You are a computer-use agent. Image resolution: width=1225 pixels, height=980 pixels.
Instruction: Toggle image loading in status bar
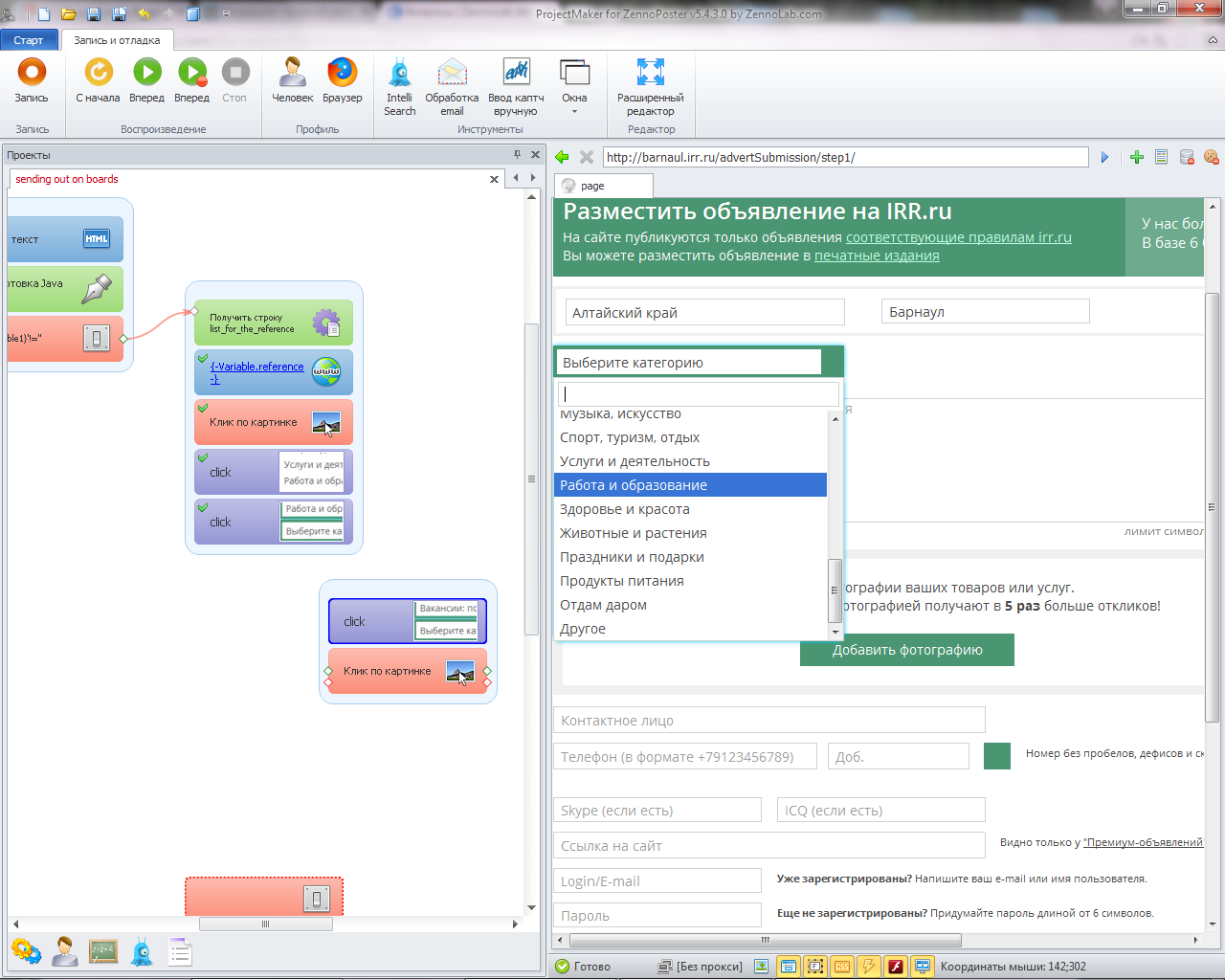[762, 967]
